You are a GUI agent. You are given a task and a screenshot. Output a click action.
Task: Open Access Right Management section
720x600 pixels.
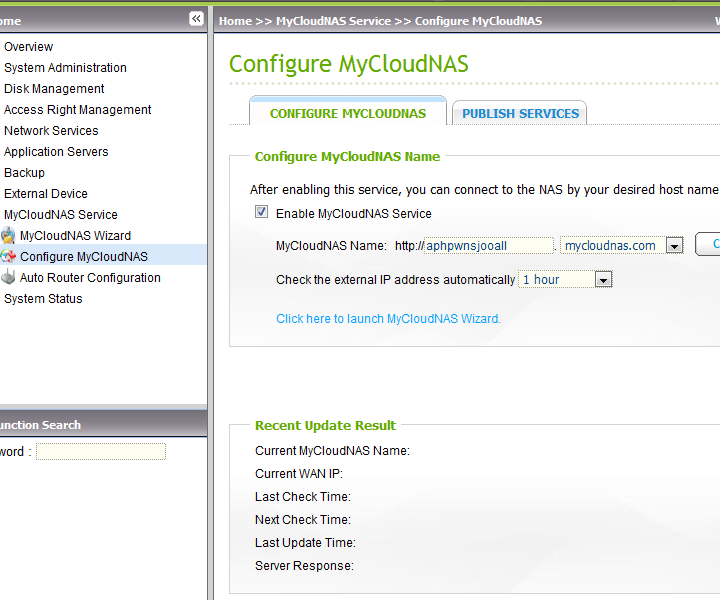point(78,110)
